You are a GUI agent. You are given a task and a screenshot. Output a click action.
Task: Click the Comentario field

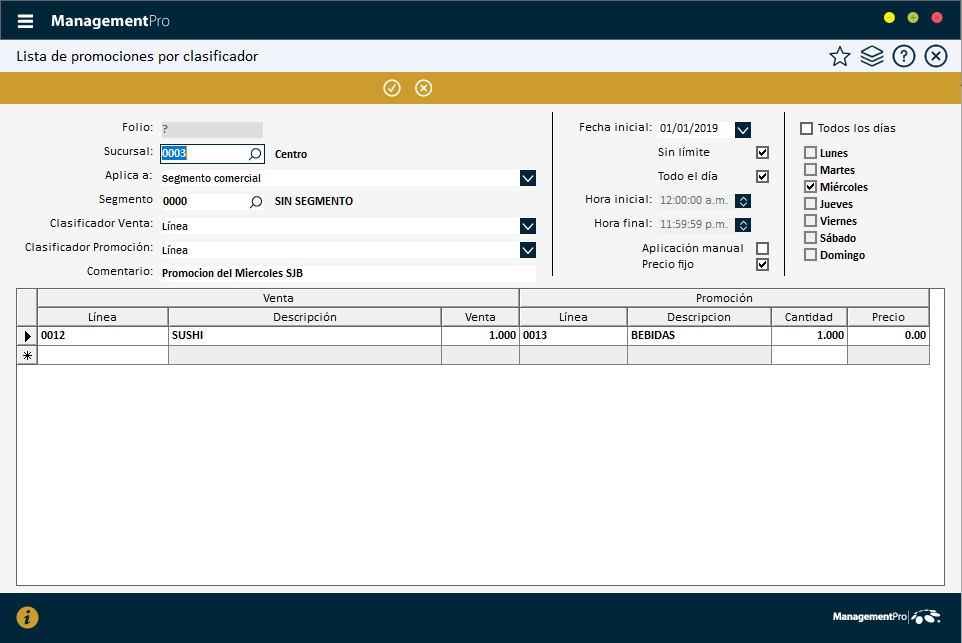(x=348, y=274)
